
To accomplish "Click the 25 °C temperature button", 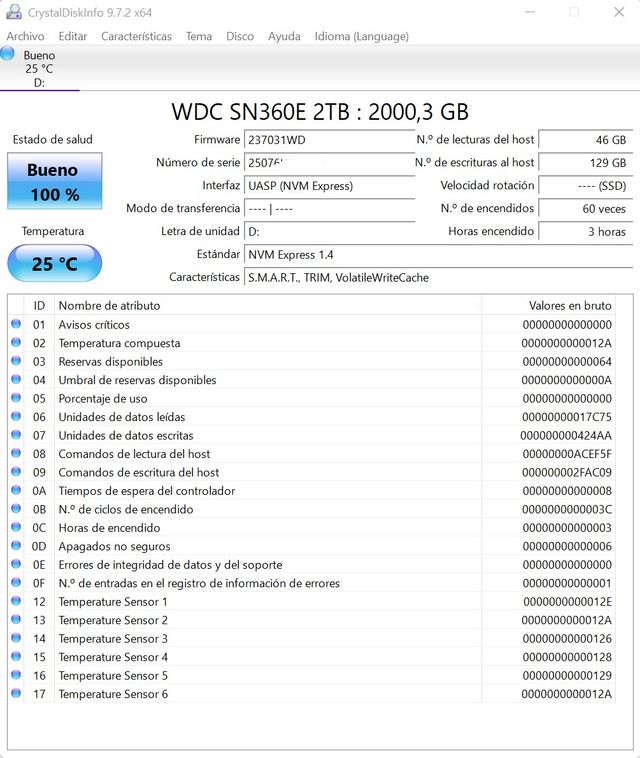I will tap(55, 263).
